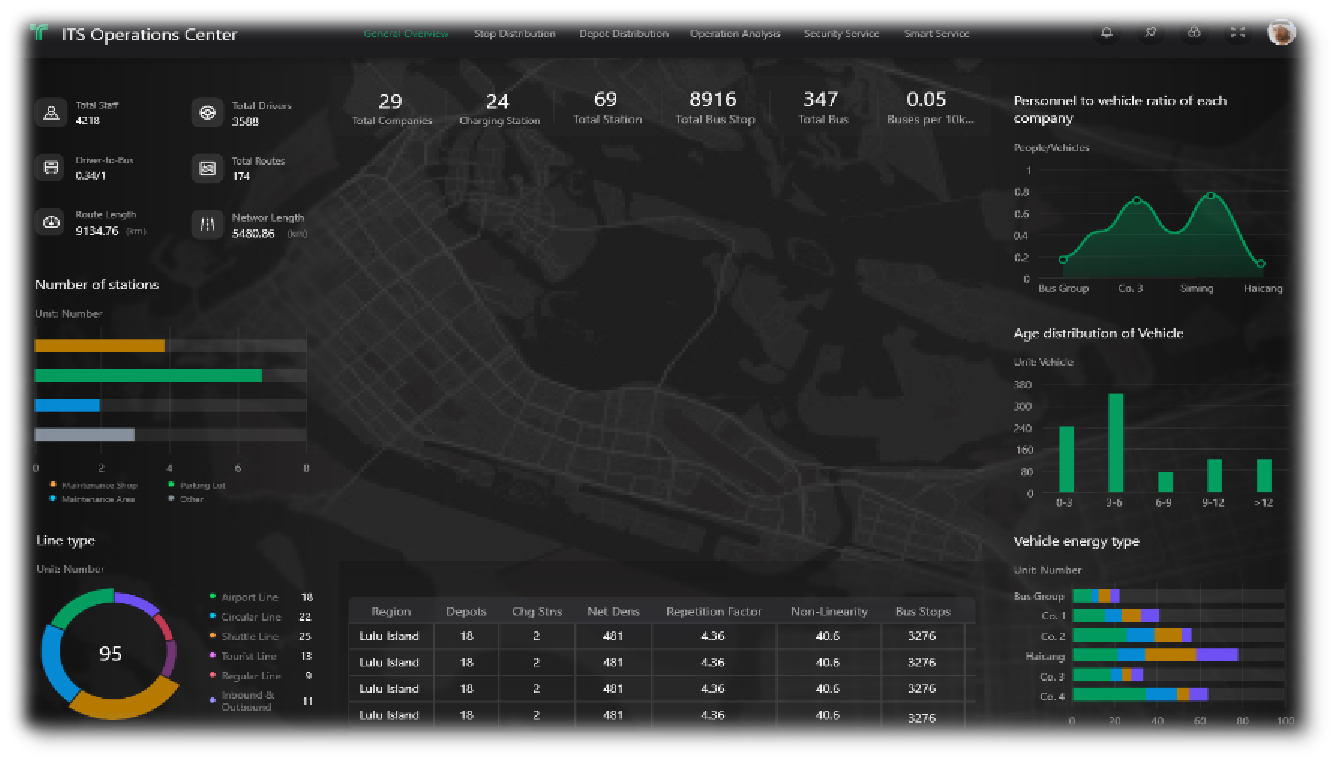Click the Total Staff person icon
The height and width of the screenshot is (771, 1344).
(50, 113)
